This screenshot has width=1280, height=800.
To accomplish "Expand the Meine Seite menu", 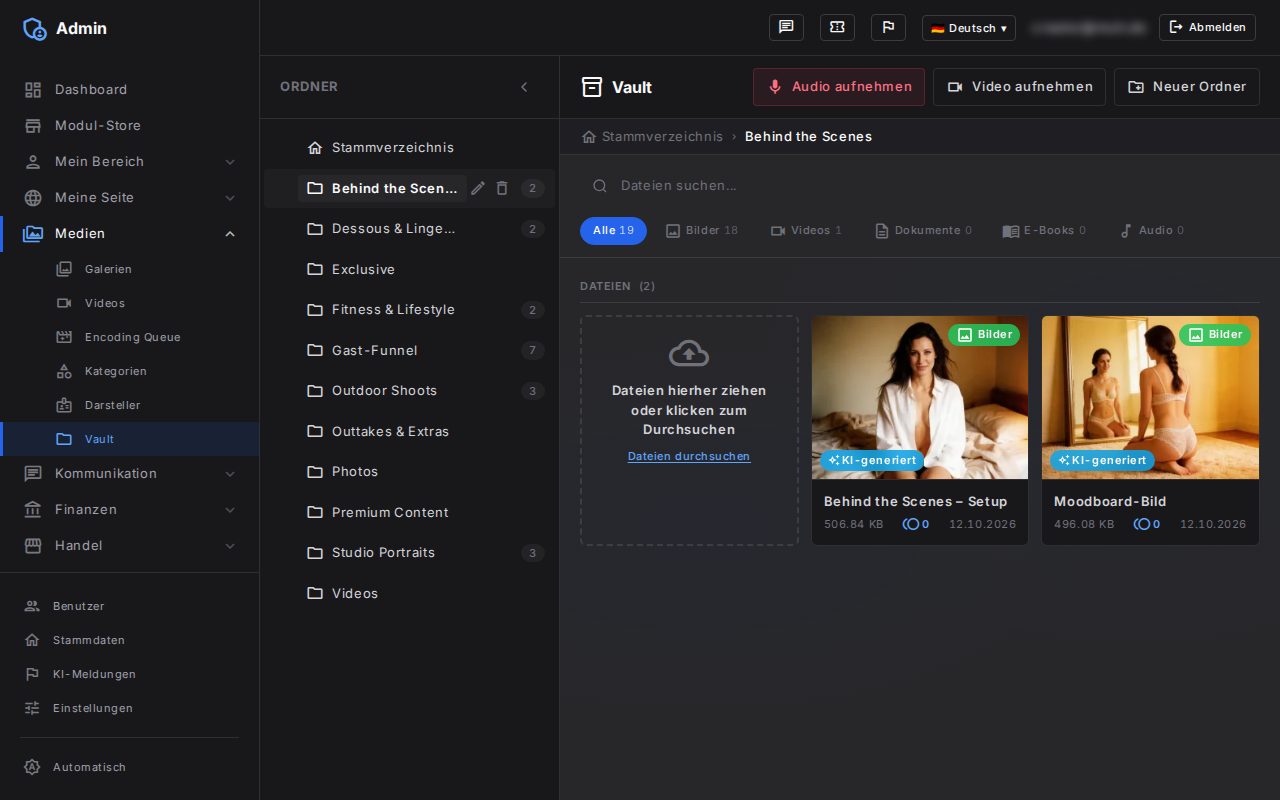I will pyautogui.click(x=130, y=197).
